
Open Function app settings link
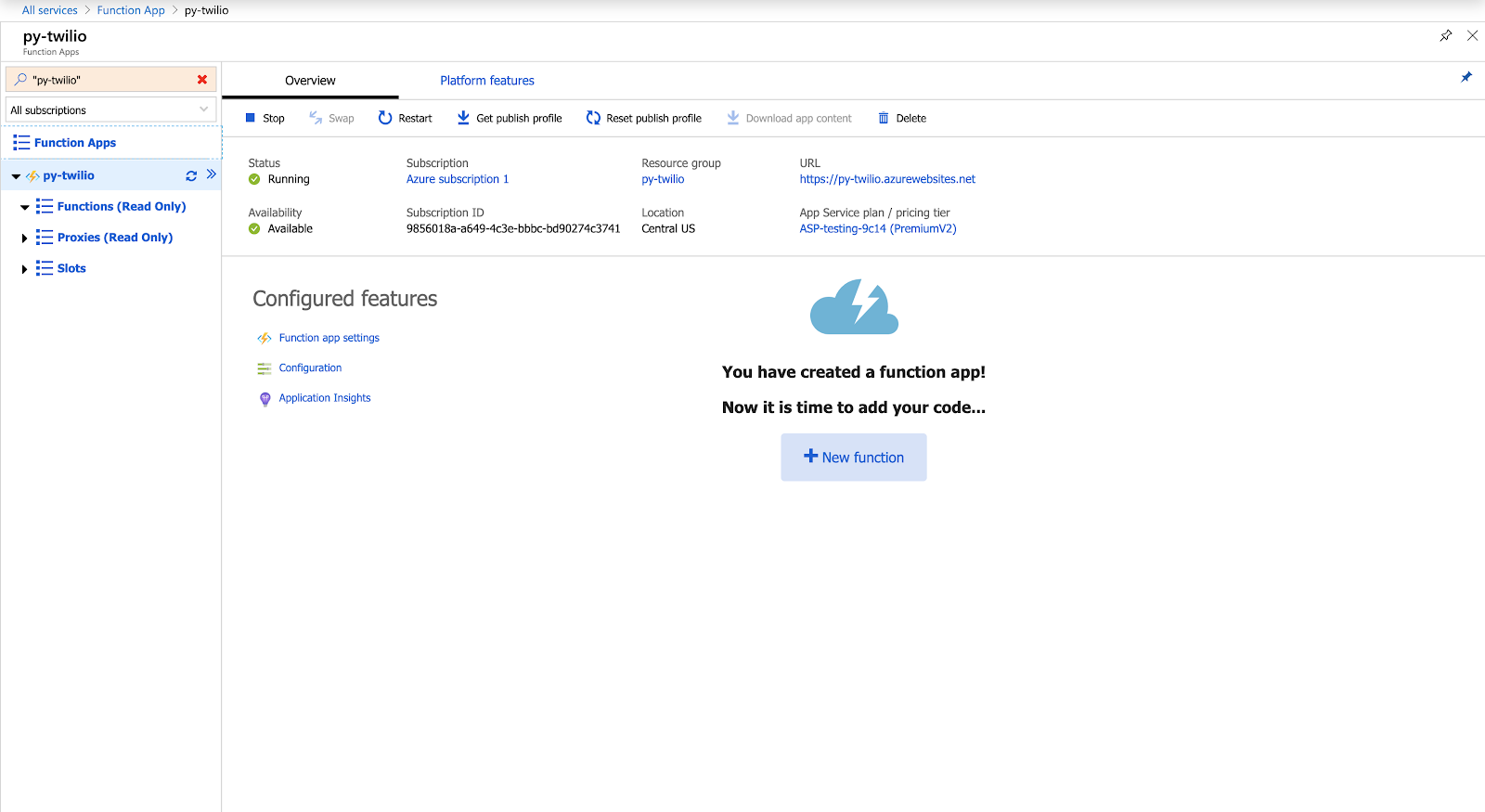[329, 338]
